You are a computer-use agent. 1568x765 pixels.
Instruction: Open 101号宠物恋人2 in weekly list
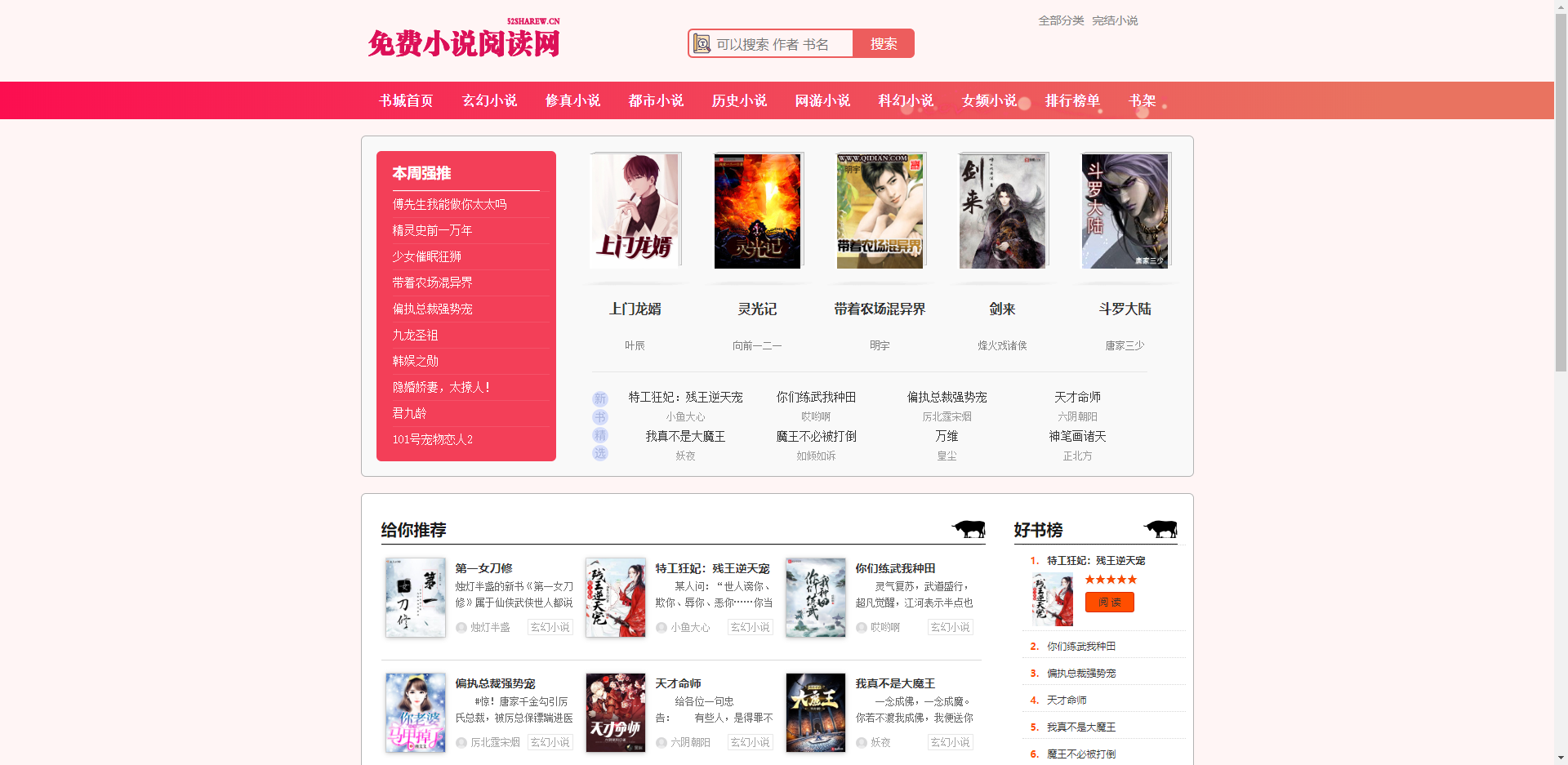(x=433, y=439)
